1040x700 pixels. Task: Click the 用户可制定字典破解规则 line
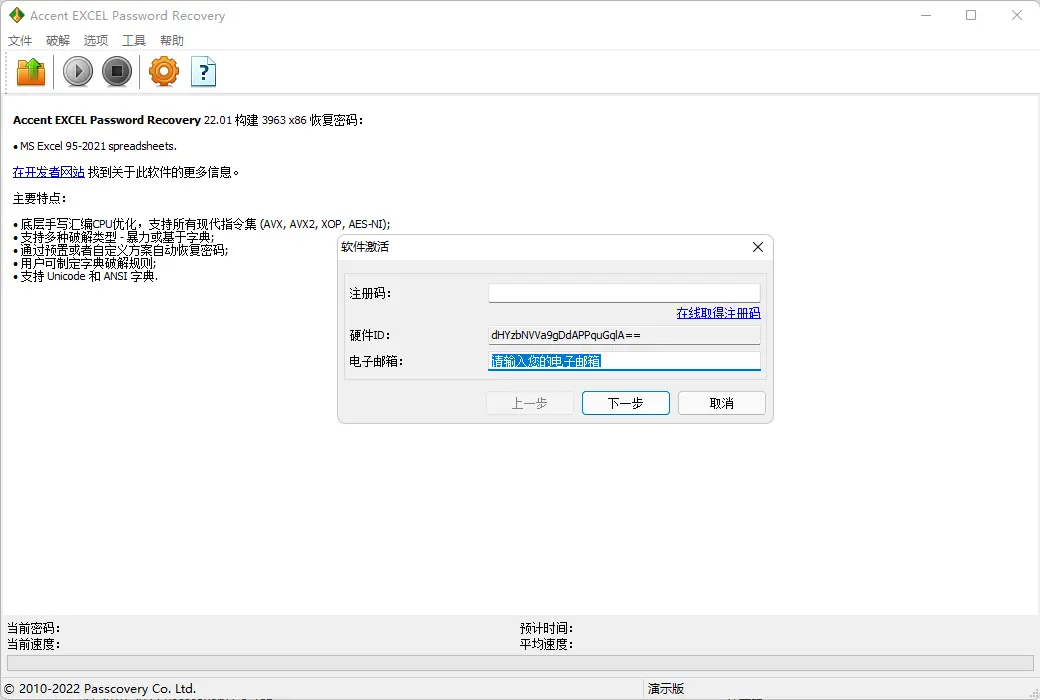click(85, 263)
